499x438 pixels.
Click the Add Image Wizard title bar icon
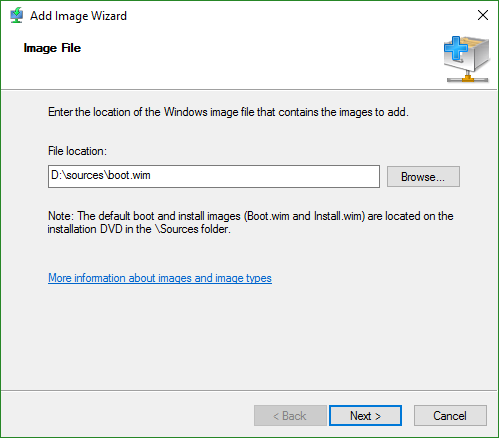pos(16,15)
